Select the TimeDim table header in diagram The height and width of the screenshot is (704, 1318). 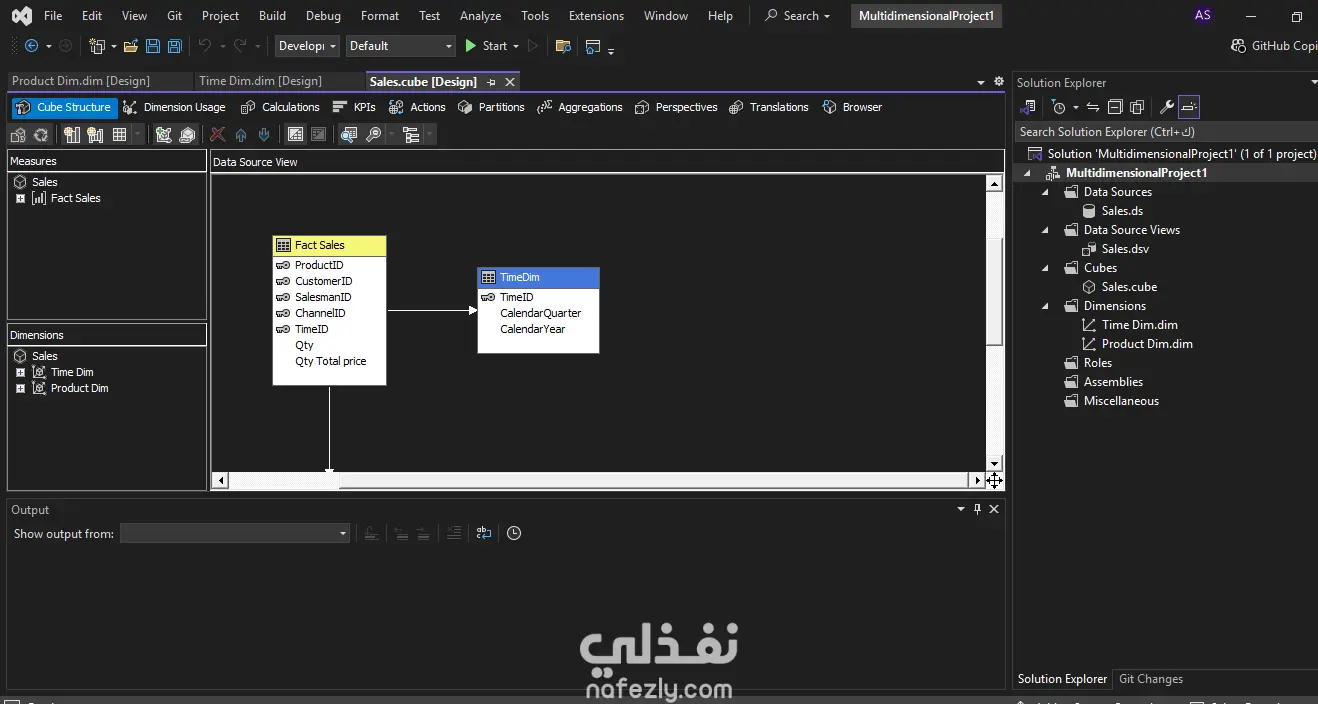tap(539, 277)
